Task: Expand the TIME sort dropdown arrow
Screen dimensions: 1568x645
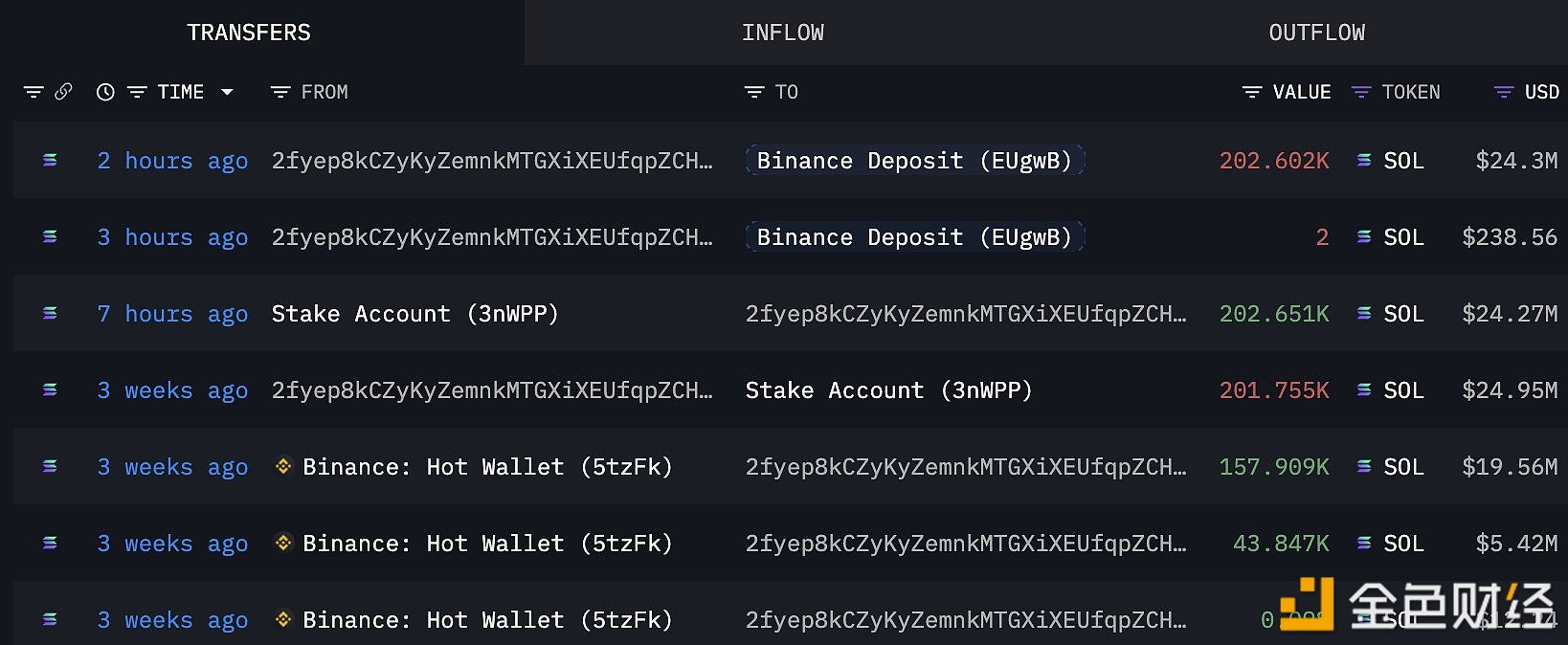Action: tap(227, 92)
